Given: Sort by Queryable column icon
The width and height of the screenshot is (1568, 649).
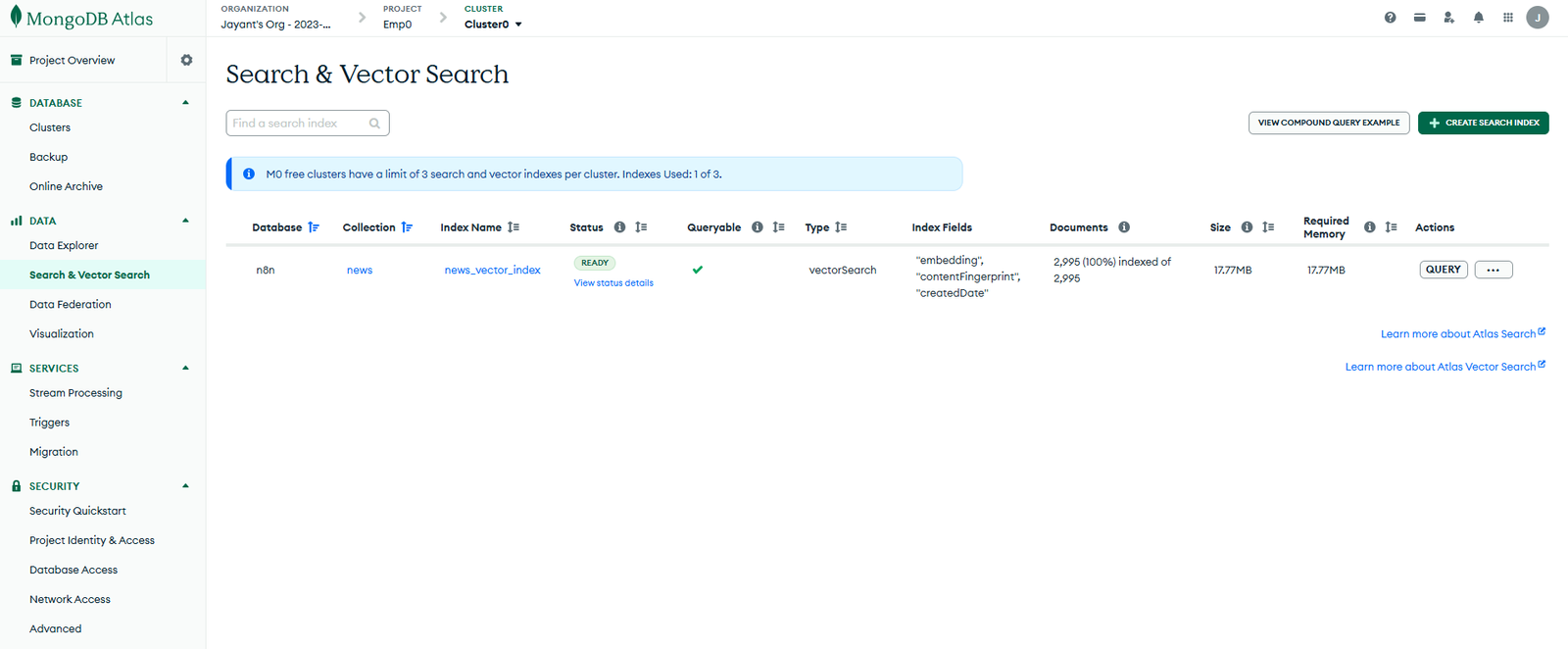Looking at the screenshot, I should pos(778,227).
